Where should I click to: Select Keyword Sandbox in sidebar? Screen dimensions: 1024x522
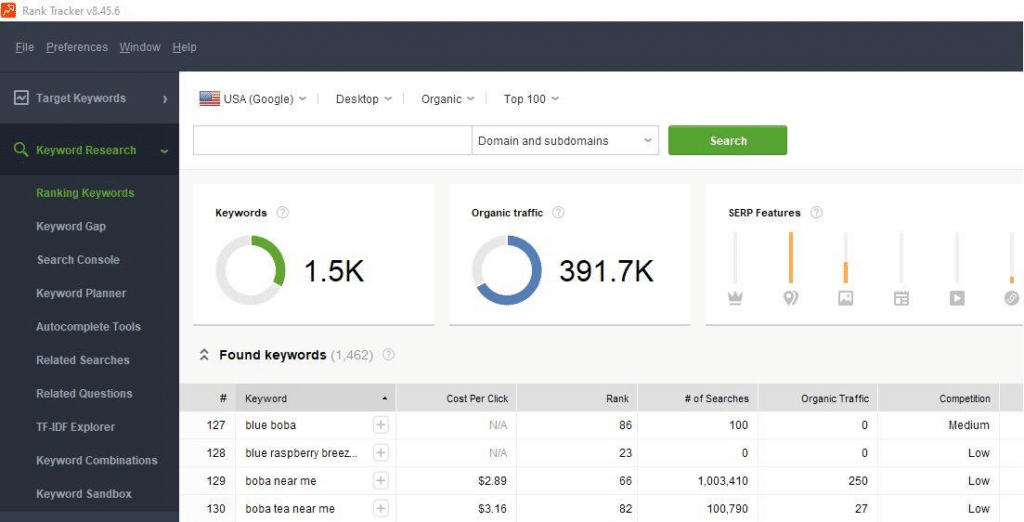pos(84,494)
